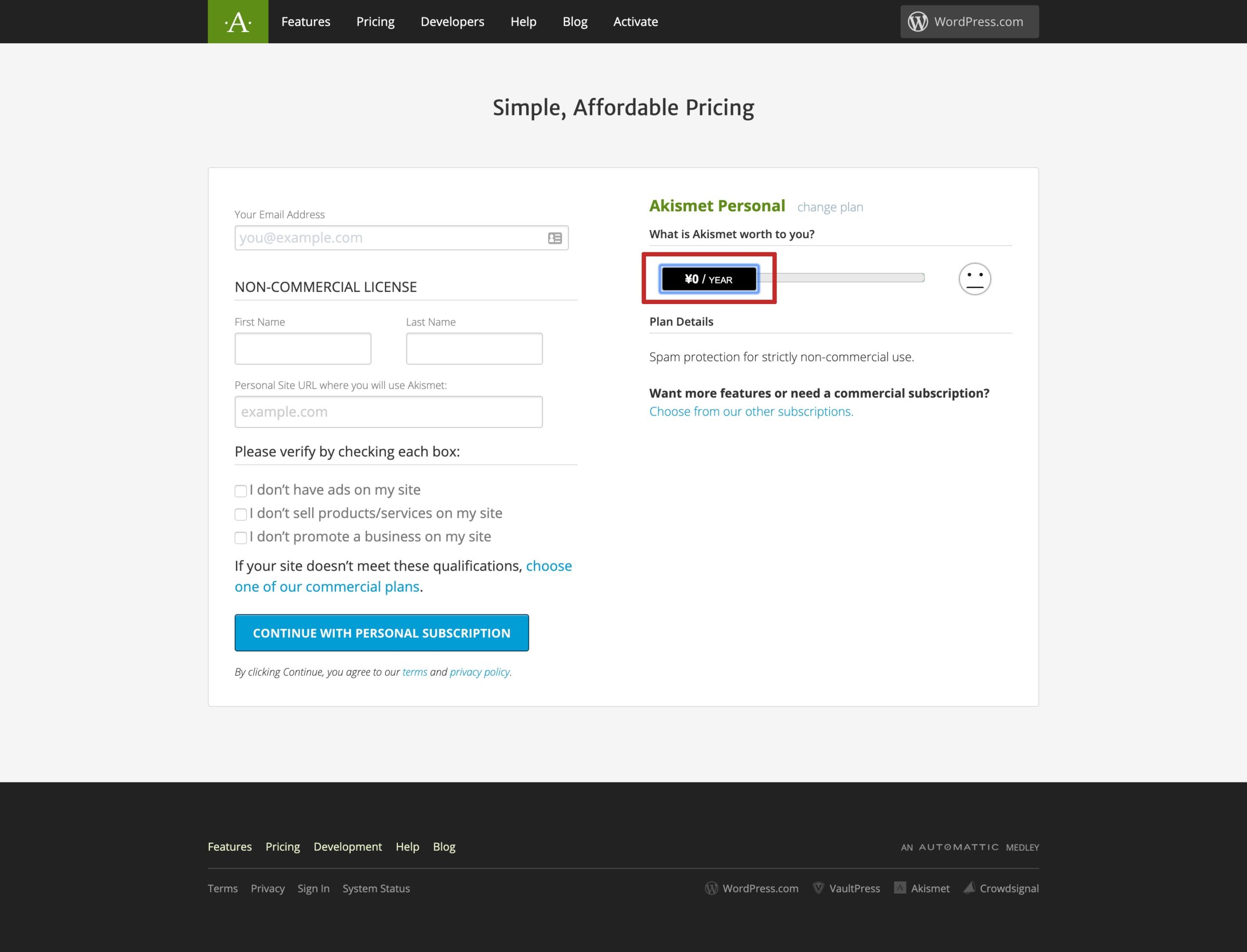The width and height of the screenshot is (1247, 952).
Task: Check "I don't have ads on my site"
Action: click(x=241, y=491)
